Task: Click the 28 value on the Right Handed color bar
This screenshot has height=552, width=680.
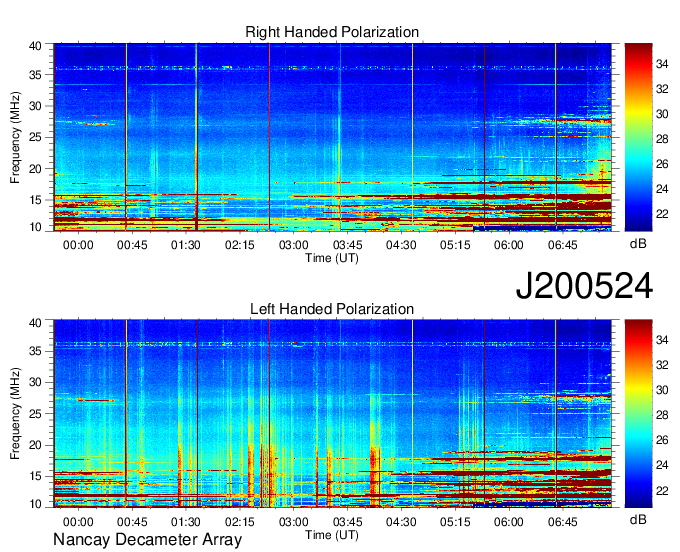Action: coord(662,139)
